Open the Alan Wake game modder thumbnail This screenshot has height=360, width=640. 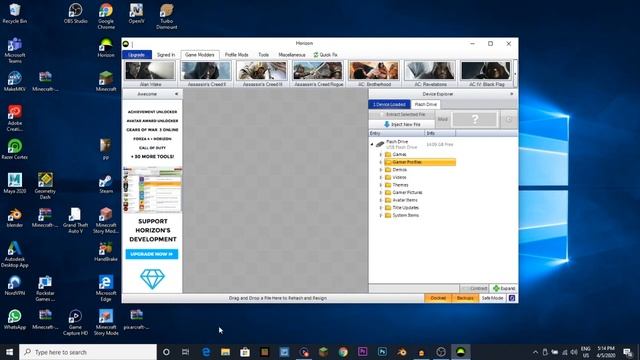click(150, 73)
